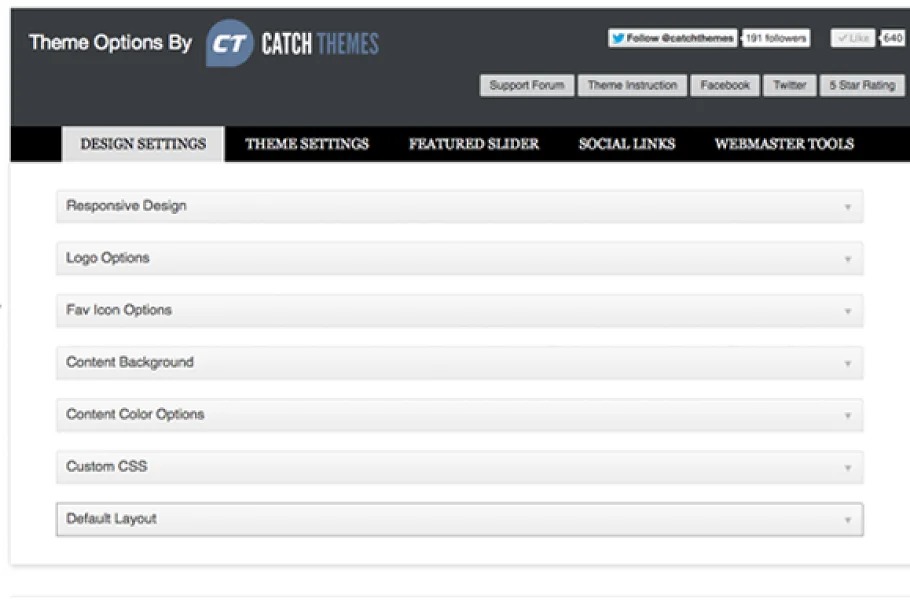910x607 pixels.
Task: Click the Facebook Like button
Action: coord(852,38)
